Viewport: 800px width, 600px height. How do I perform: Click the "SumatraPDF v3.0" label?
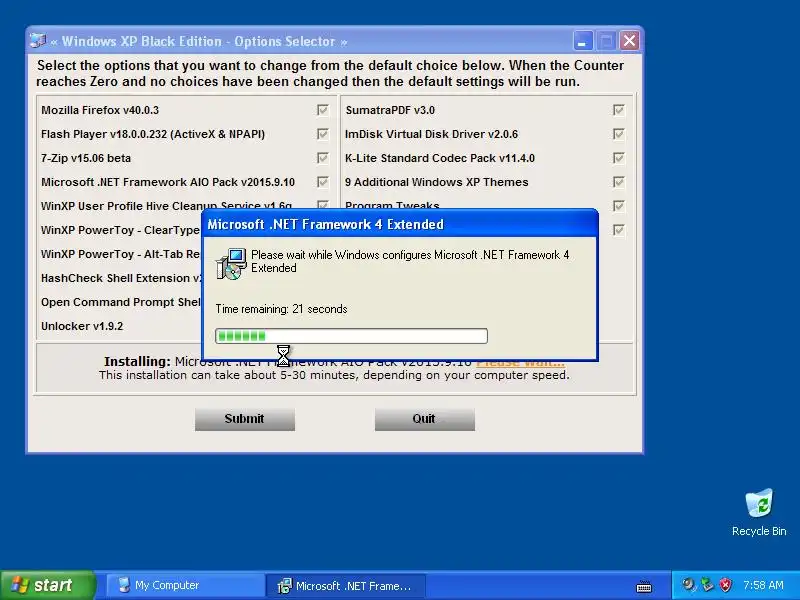click(390, 110)
